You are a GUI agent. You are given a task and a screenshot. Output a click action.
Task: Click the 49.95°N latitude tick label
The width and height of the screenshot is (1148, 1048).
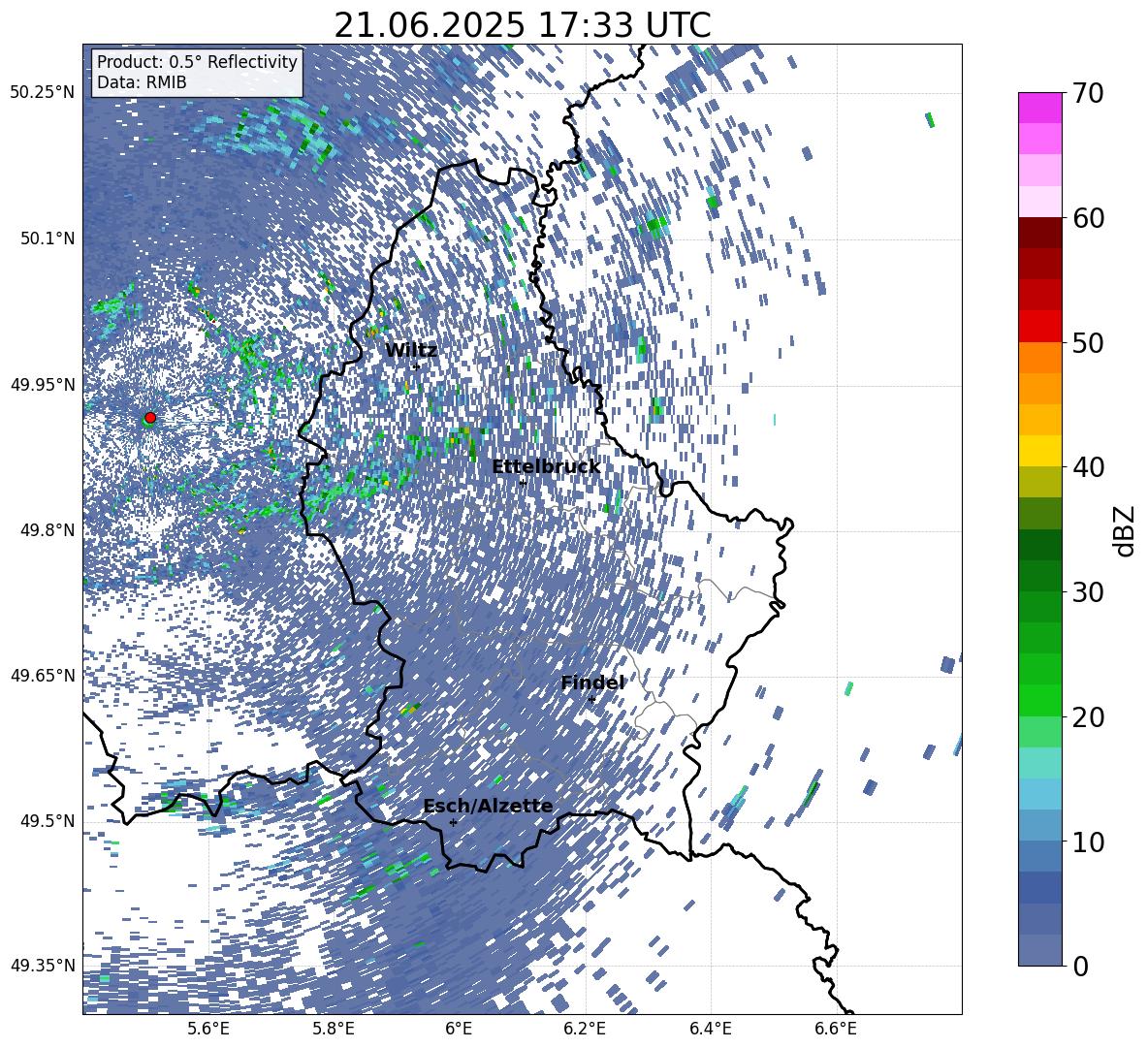(x=43, y=384)
